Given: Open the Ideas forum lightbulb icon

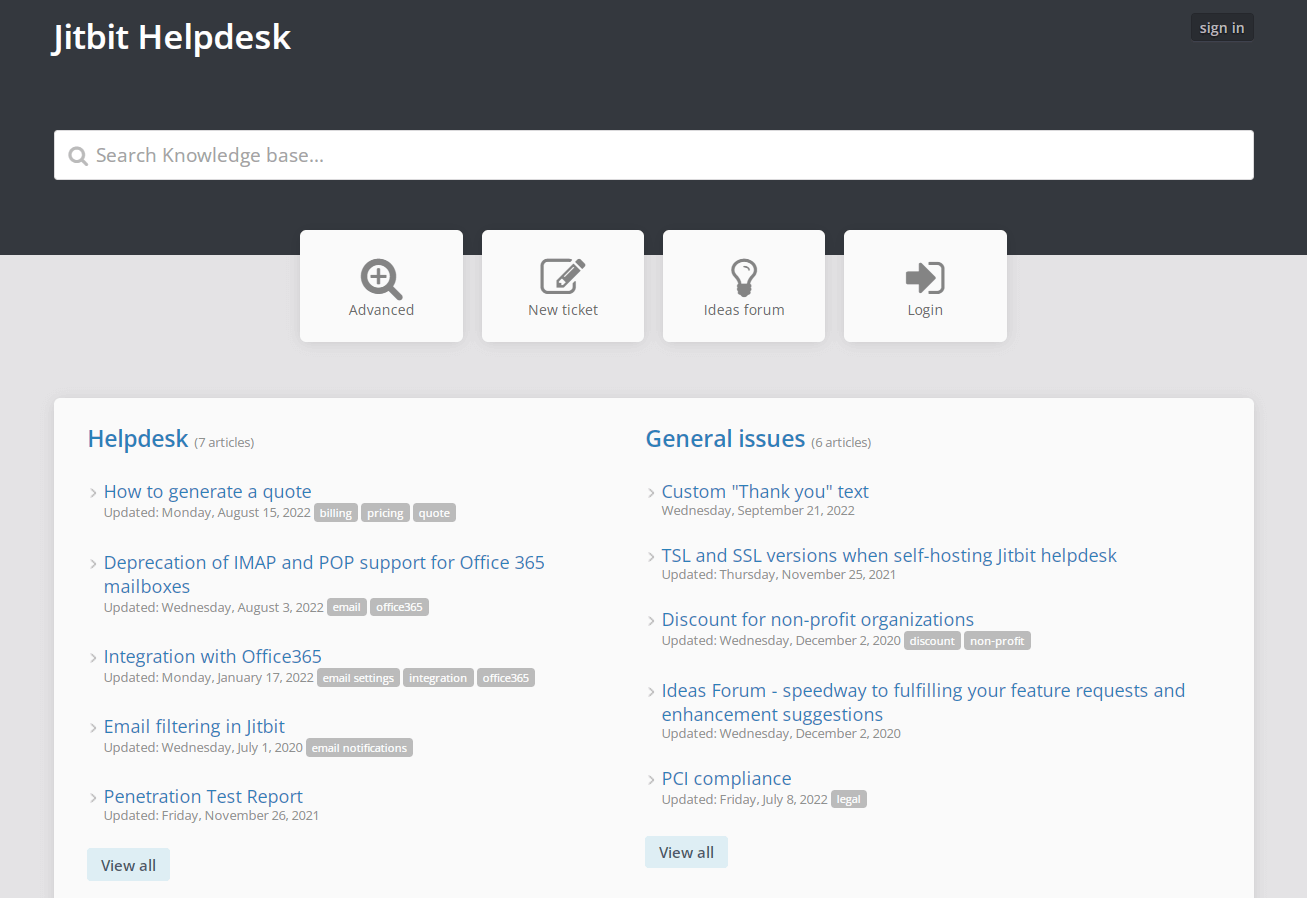Looking at the screenshot, I should [744, 278].
